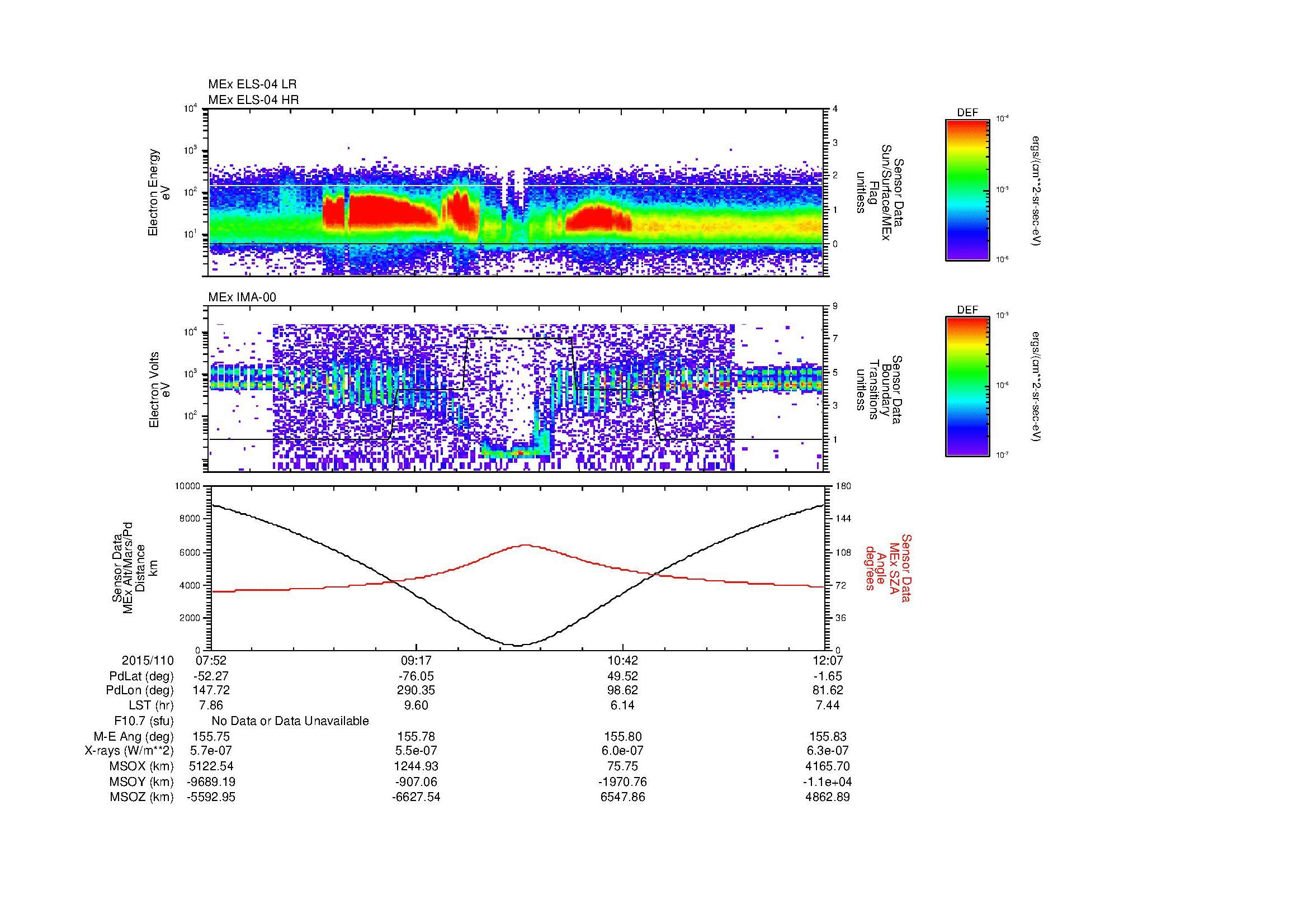This screenshot has width=1308, height=924.
Task: Select PdLat value -52.27
Action: pos(211,676)
